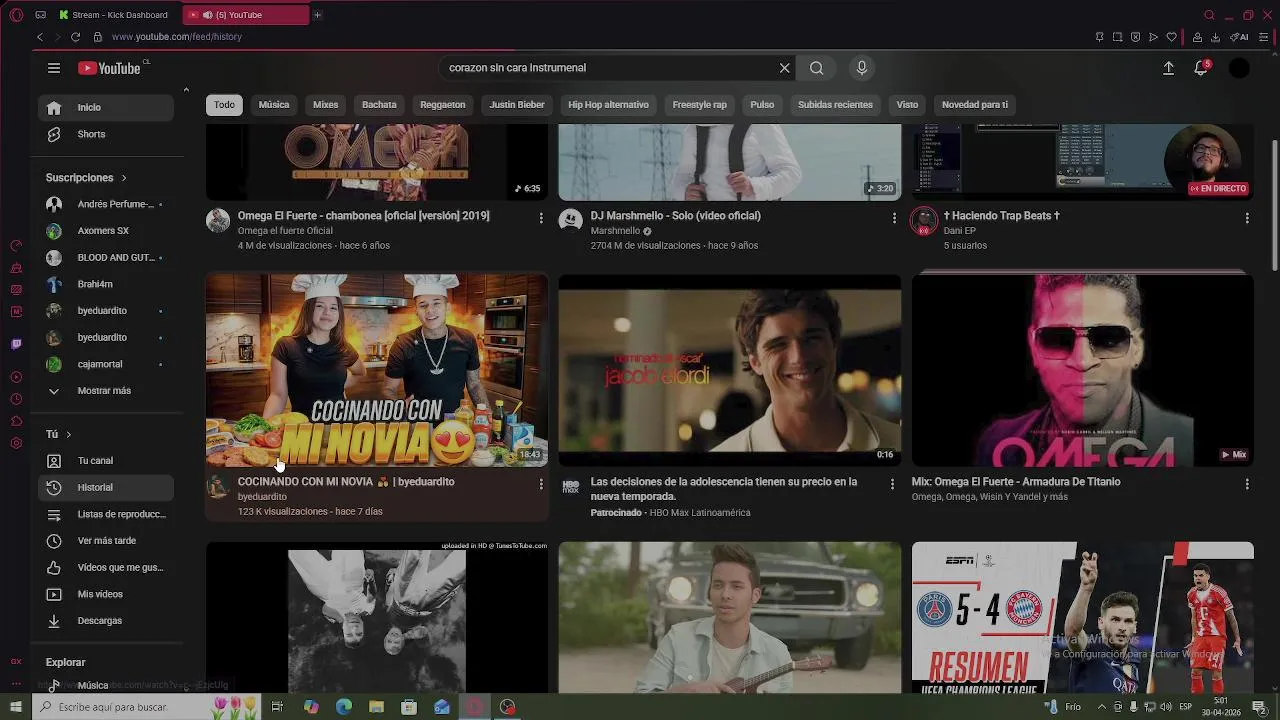Open Microsoft Edge from the taskbar
The height and width of the screenshot is (720, 1280).
click(x=344, y=707)
